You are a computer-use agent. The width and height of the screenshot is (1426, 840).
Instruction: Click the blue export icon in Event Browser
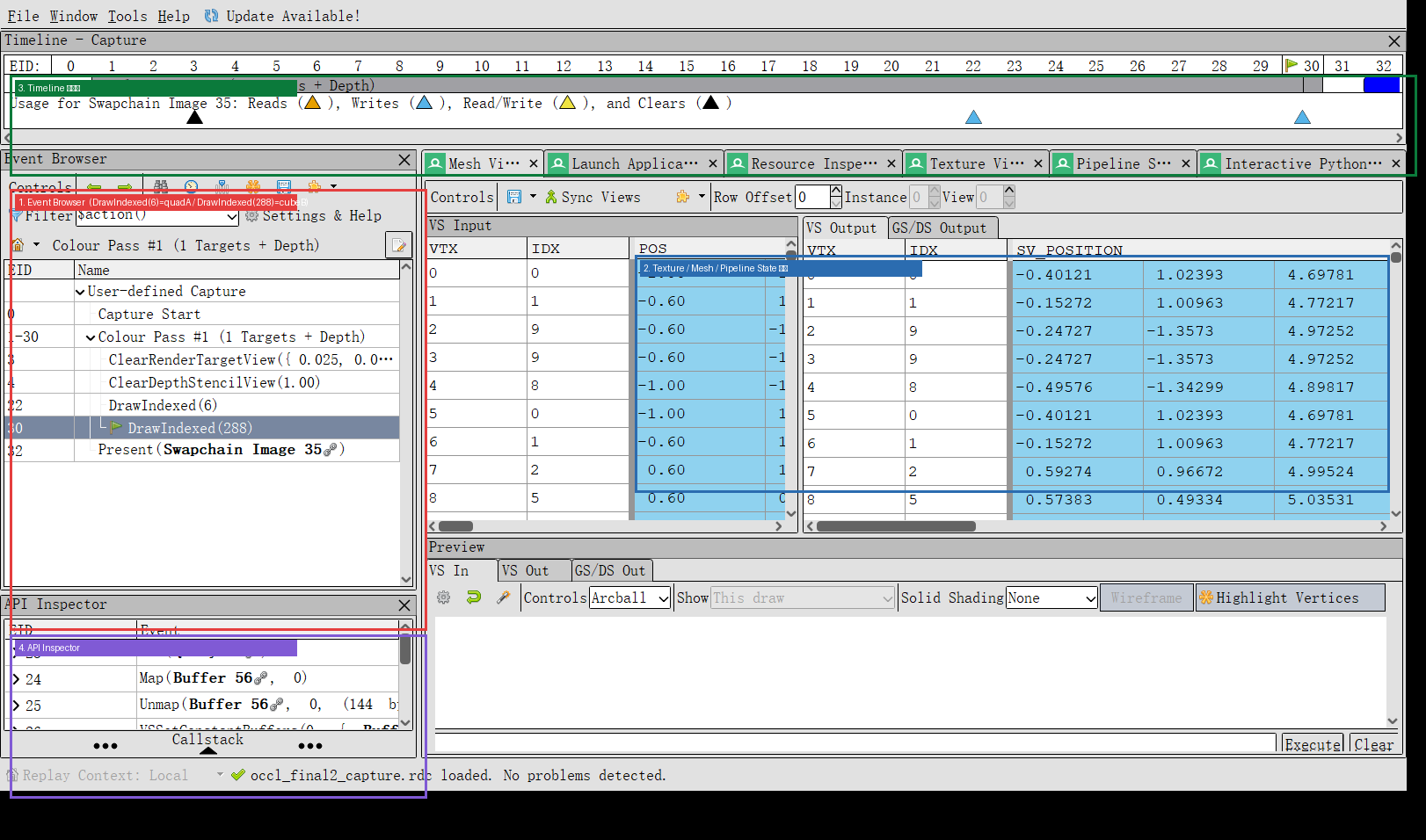[x=283, y=186]
